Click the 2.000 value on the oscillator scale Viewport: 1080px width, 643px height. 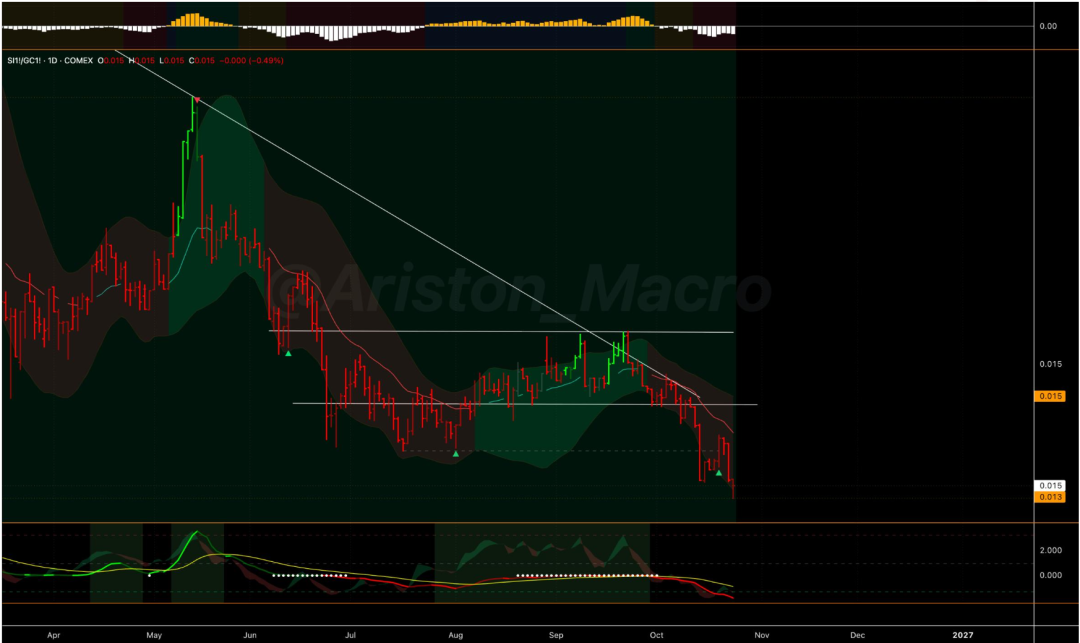(x=1050, y=550)
